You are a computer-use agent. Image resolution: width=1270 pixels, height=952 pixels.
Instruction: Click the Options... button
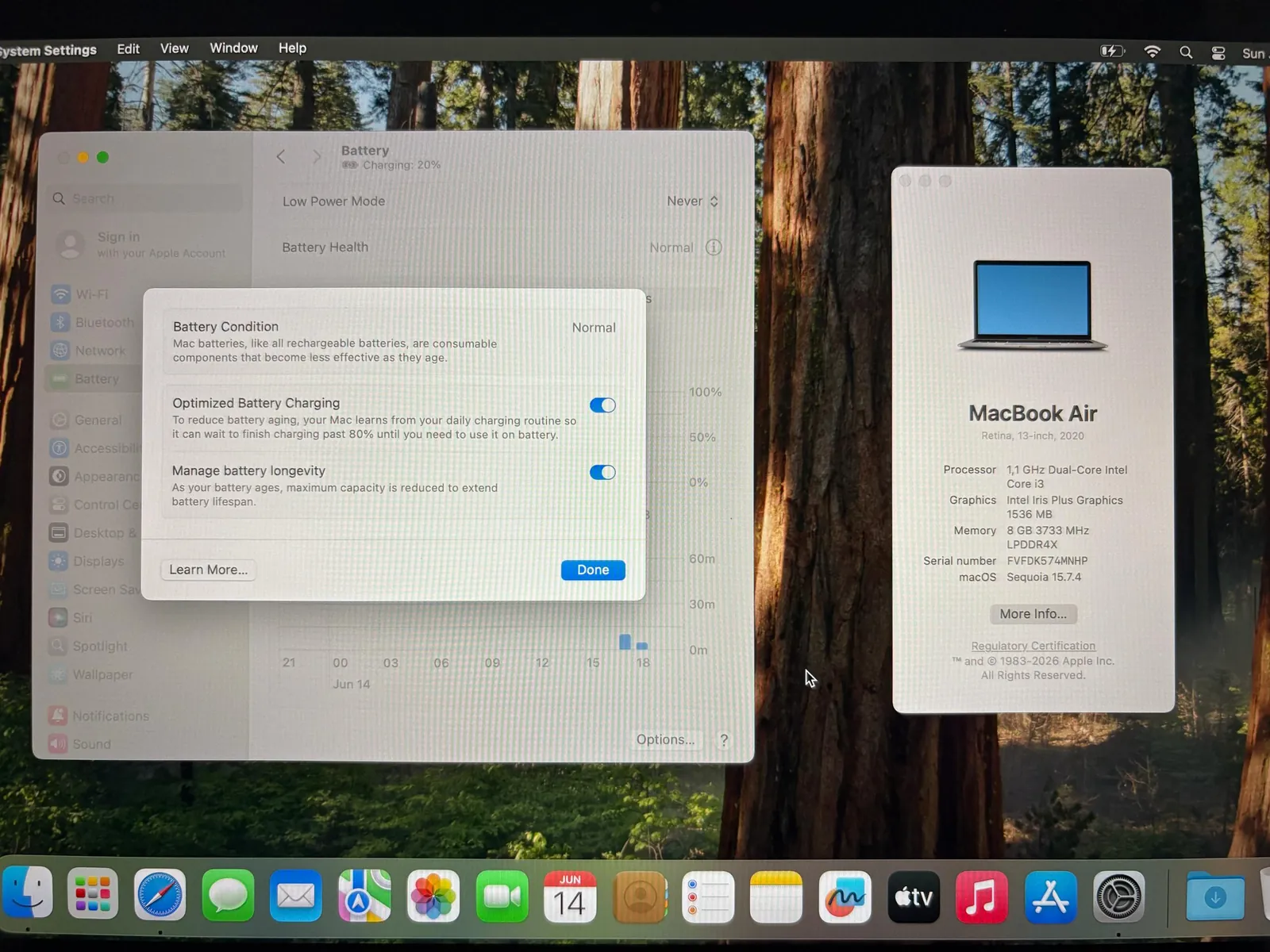click(665, 739)
